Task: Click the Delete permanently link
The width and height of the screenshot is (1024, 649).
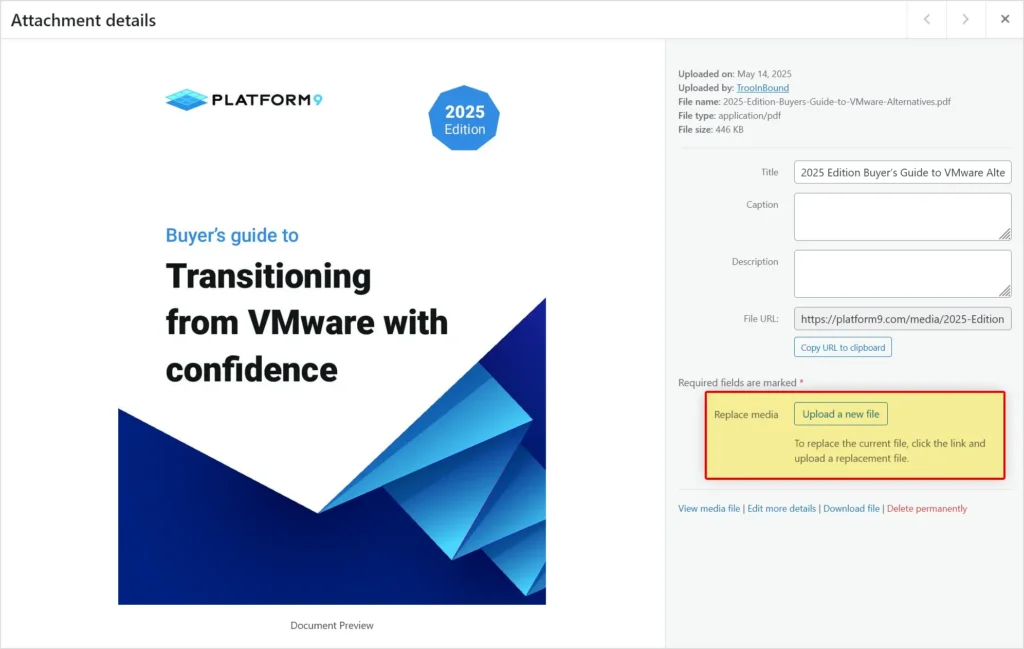Action: 927,509
